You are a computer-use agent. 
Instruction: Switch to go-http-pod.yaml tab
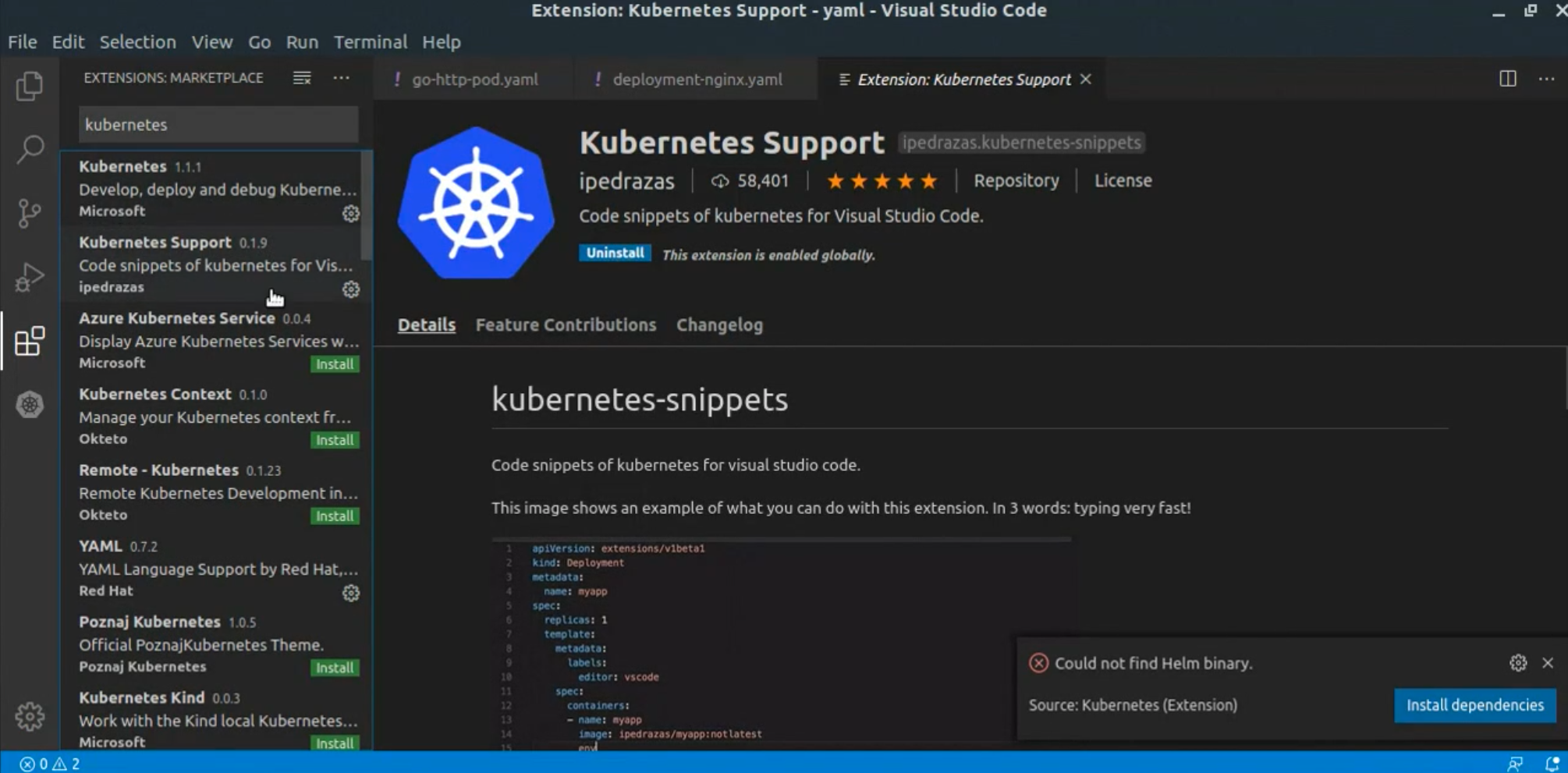point(473,80)
